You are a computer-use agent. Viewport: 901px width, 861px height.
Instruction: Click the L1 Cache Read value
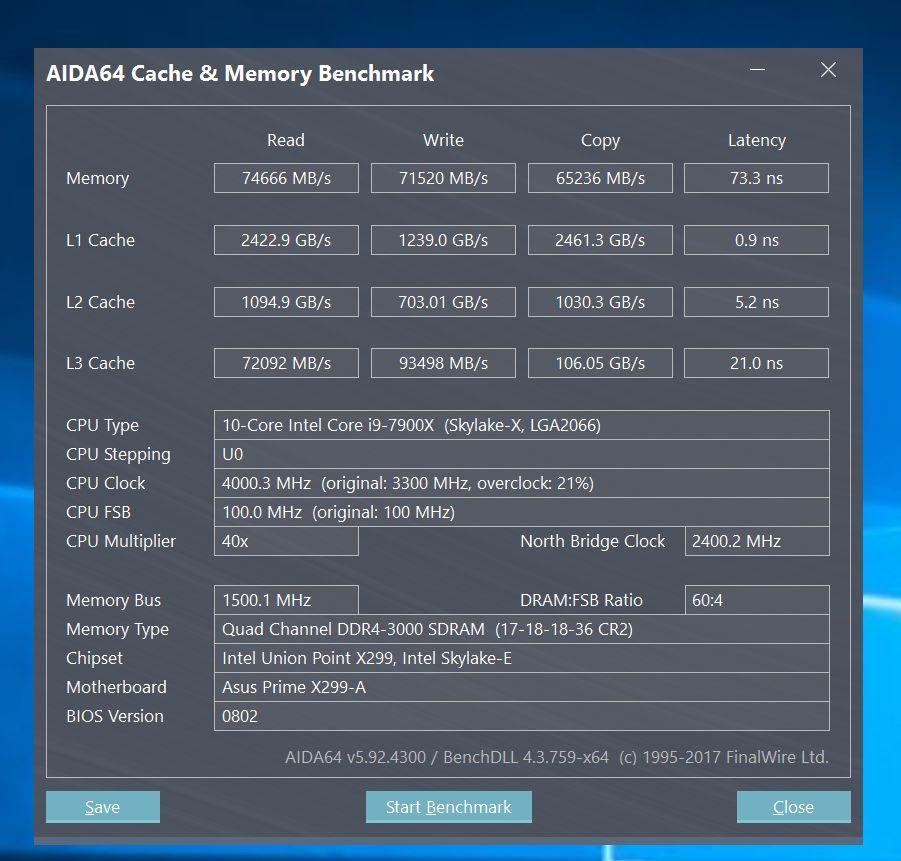pos(286,240)
